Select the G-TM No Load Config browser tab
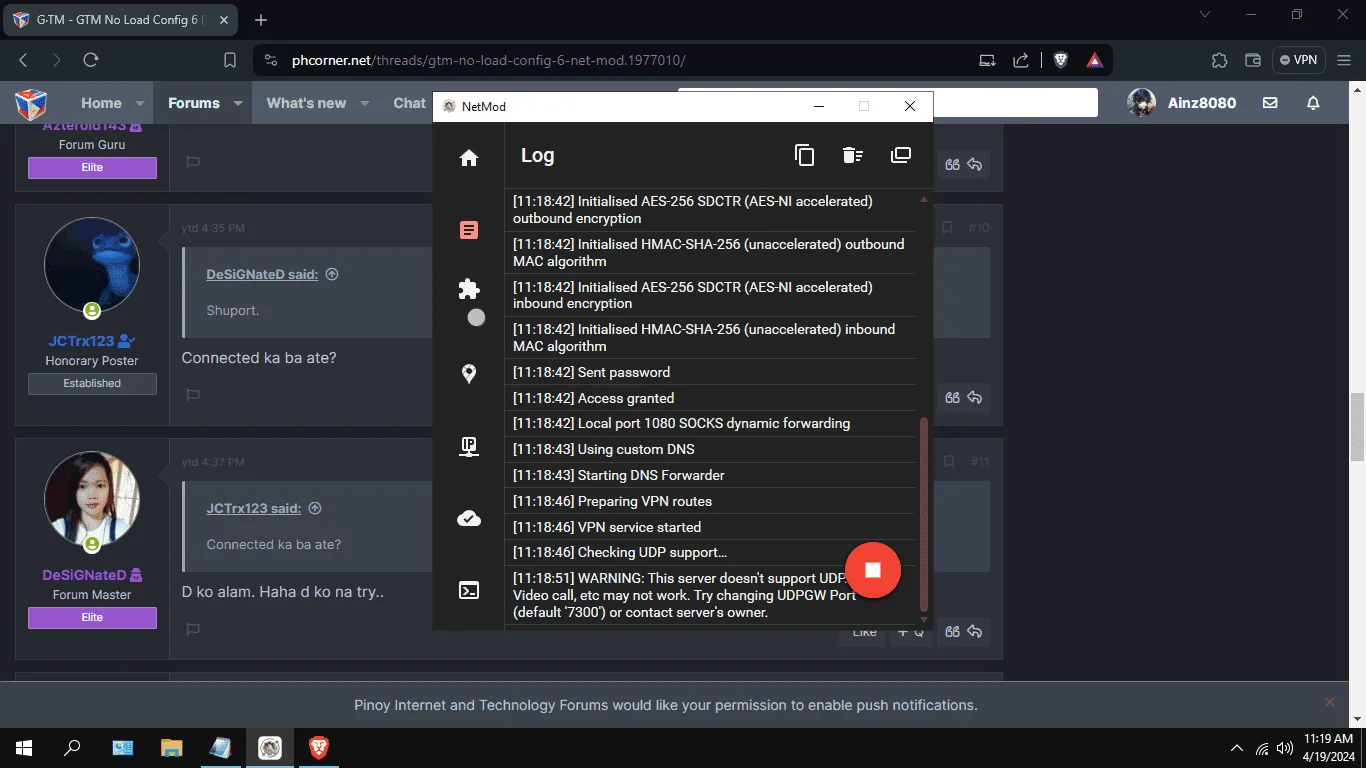The width and height of the screenshot is (1366, 768). click(120, 19)
